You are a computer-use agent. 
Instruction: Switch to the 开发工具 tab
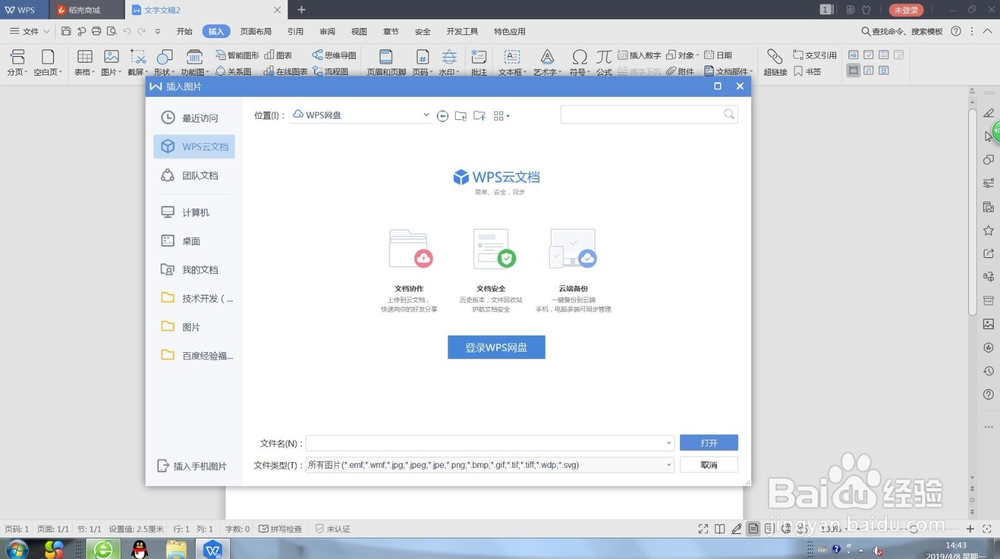pyautogui.click(x=462, y=31)
